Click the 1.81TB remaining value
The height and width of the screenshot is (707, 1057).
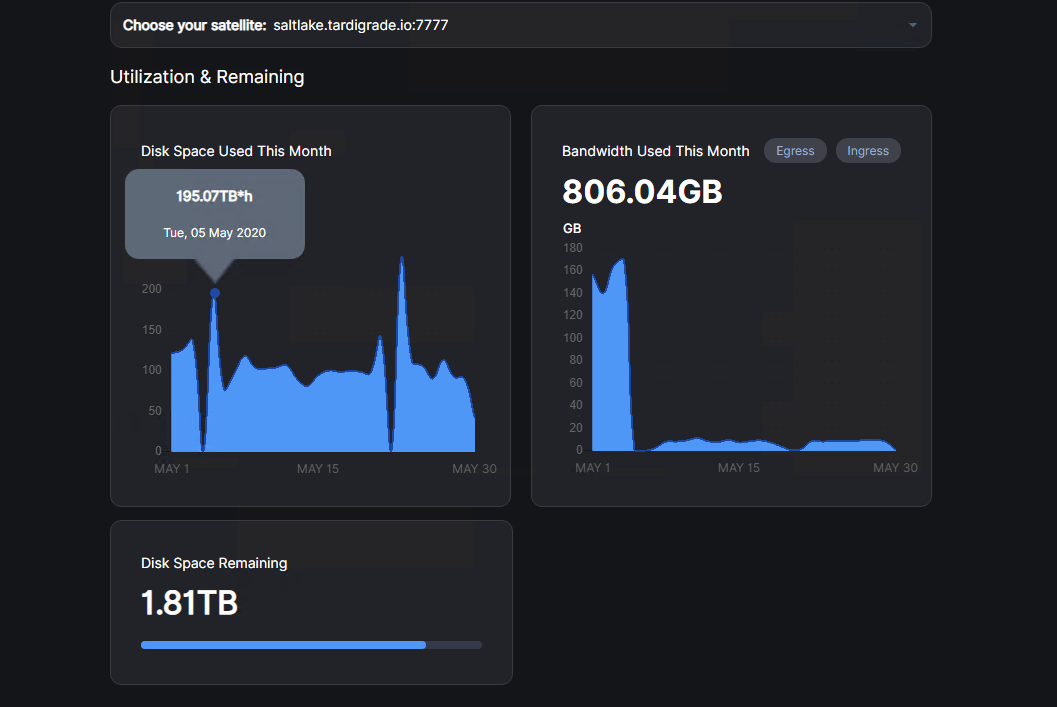[x=189, y=603]
